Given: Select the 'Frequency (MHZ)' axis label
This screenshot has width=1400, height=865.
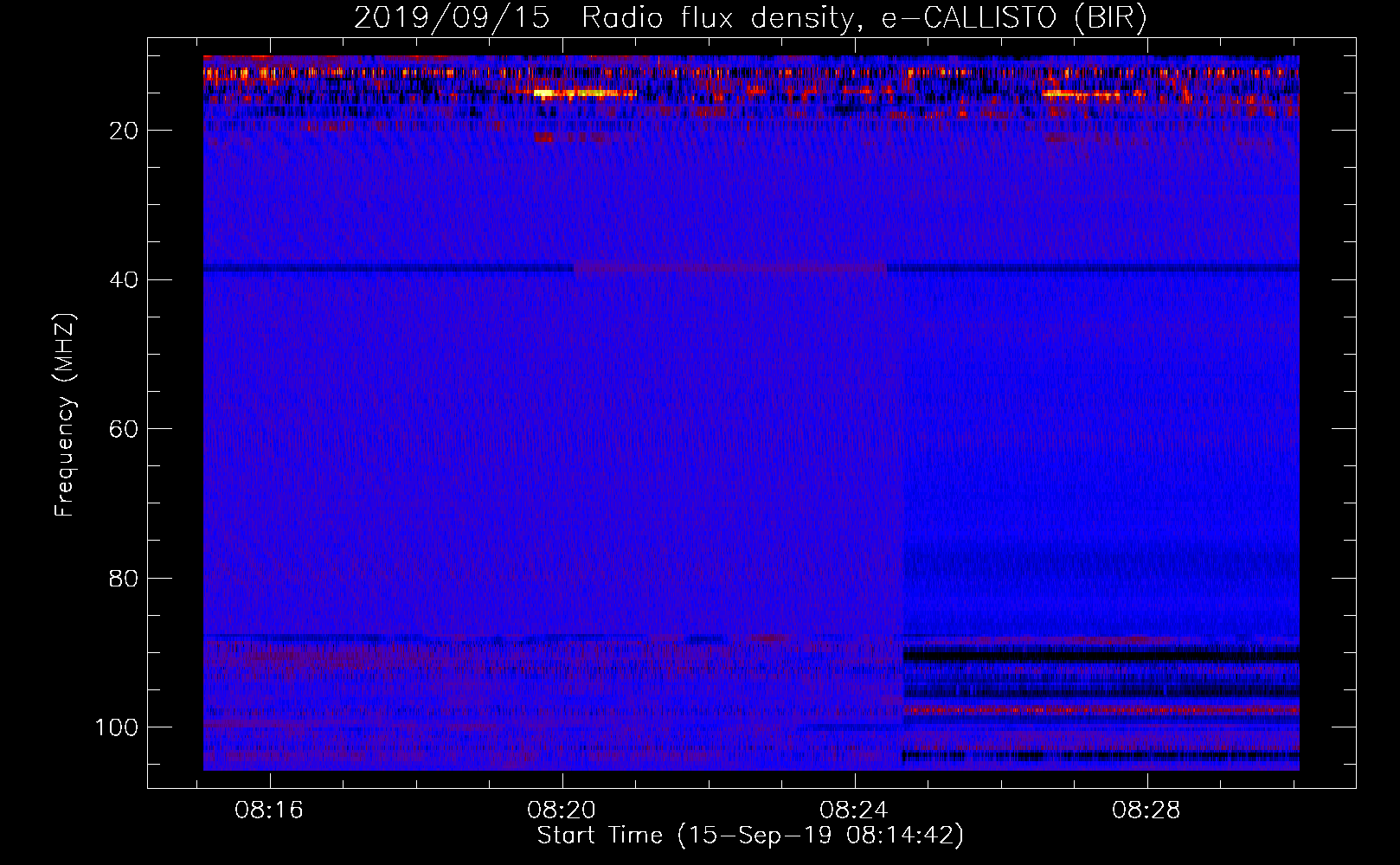Looking at the screenshot, I should pyautogui.click(x=65, y=414).
